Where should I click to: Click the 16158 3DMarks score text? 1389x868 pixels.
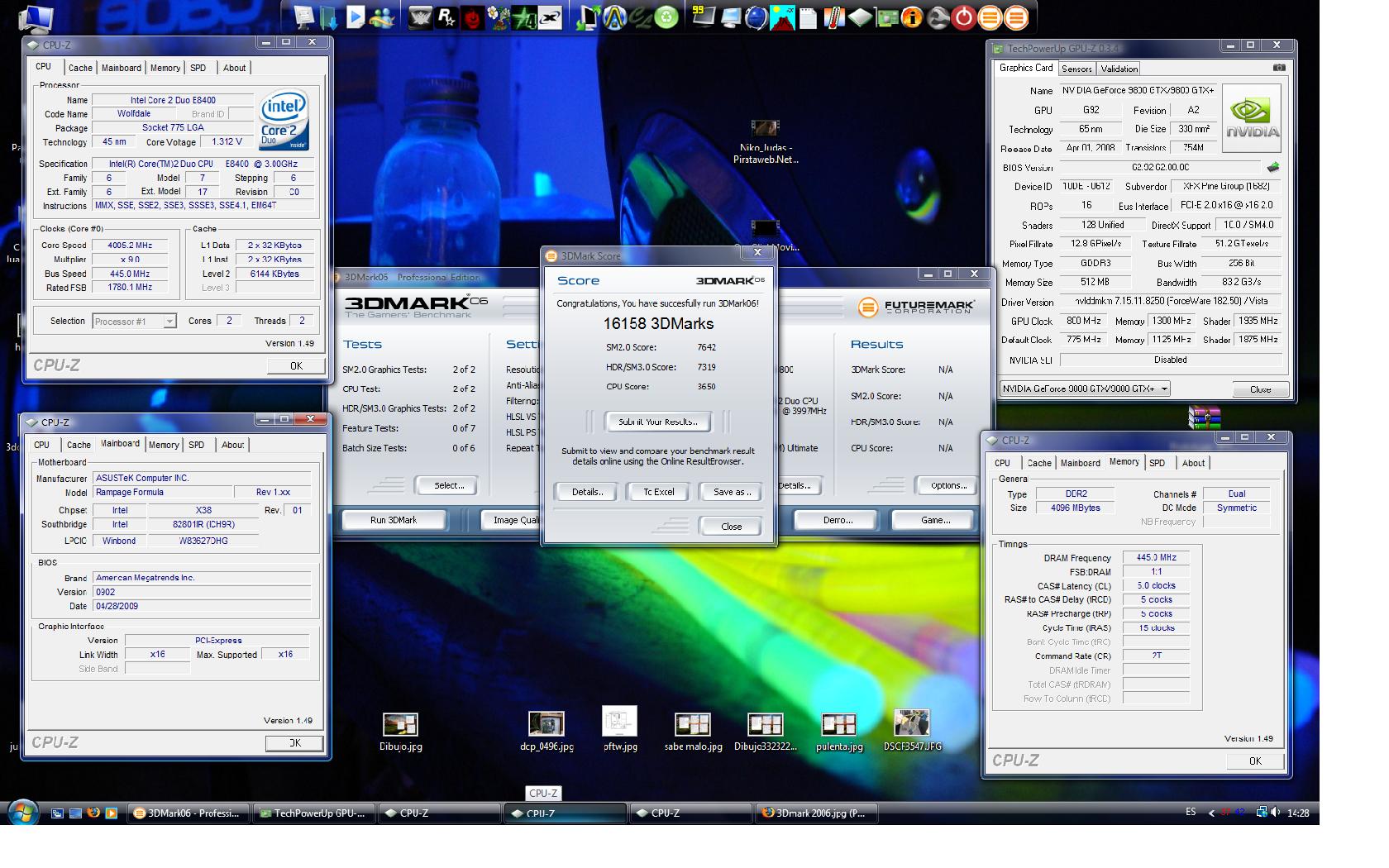point(658,323)
